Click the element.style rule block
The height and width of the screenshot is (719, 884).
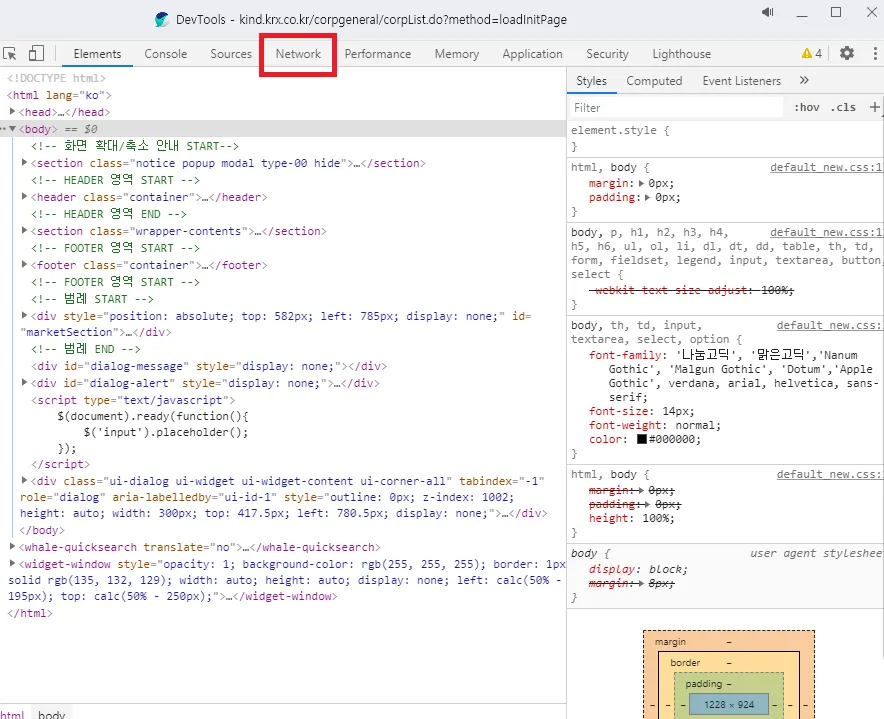725,138
